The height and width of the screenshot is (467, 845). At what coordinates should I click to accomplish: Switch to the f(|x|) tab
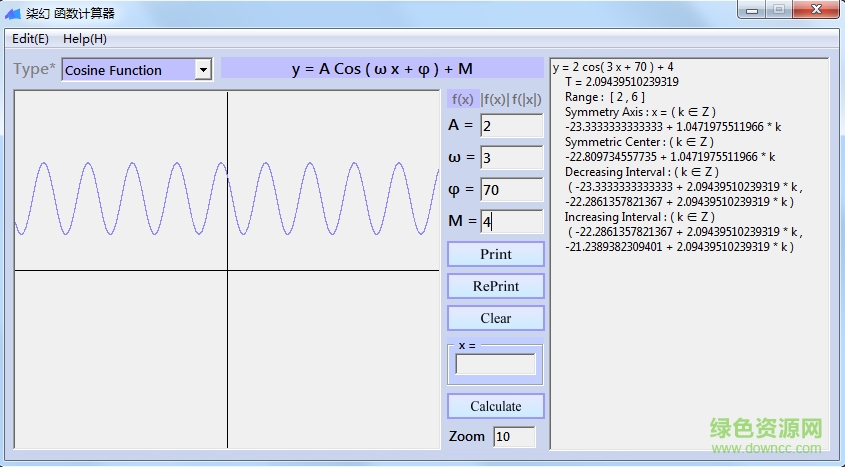527,99
